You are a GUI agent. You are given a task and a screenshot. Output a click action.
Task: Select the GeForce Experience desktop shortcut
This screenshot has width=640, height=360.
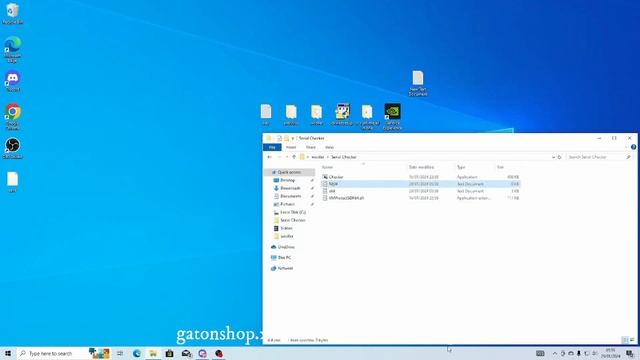pos(392,116)
